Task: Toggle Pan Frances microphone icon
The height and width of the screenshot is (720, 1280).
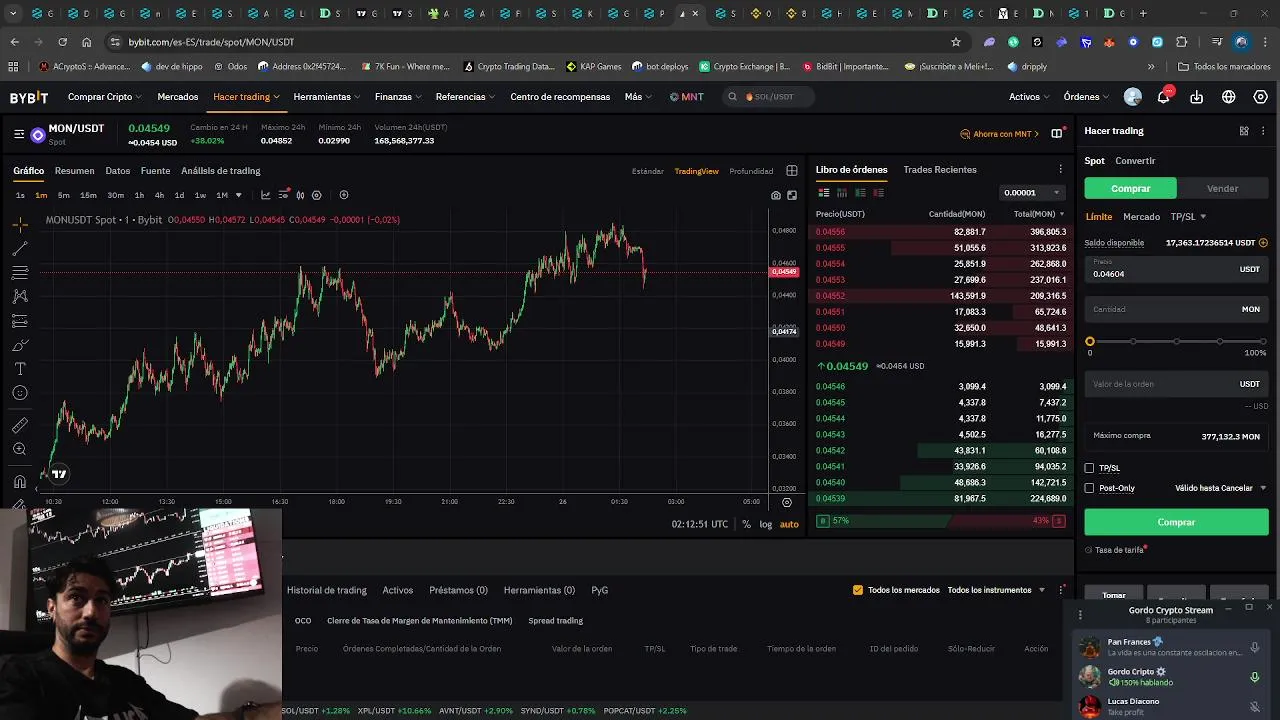Action: 1255,647
